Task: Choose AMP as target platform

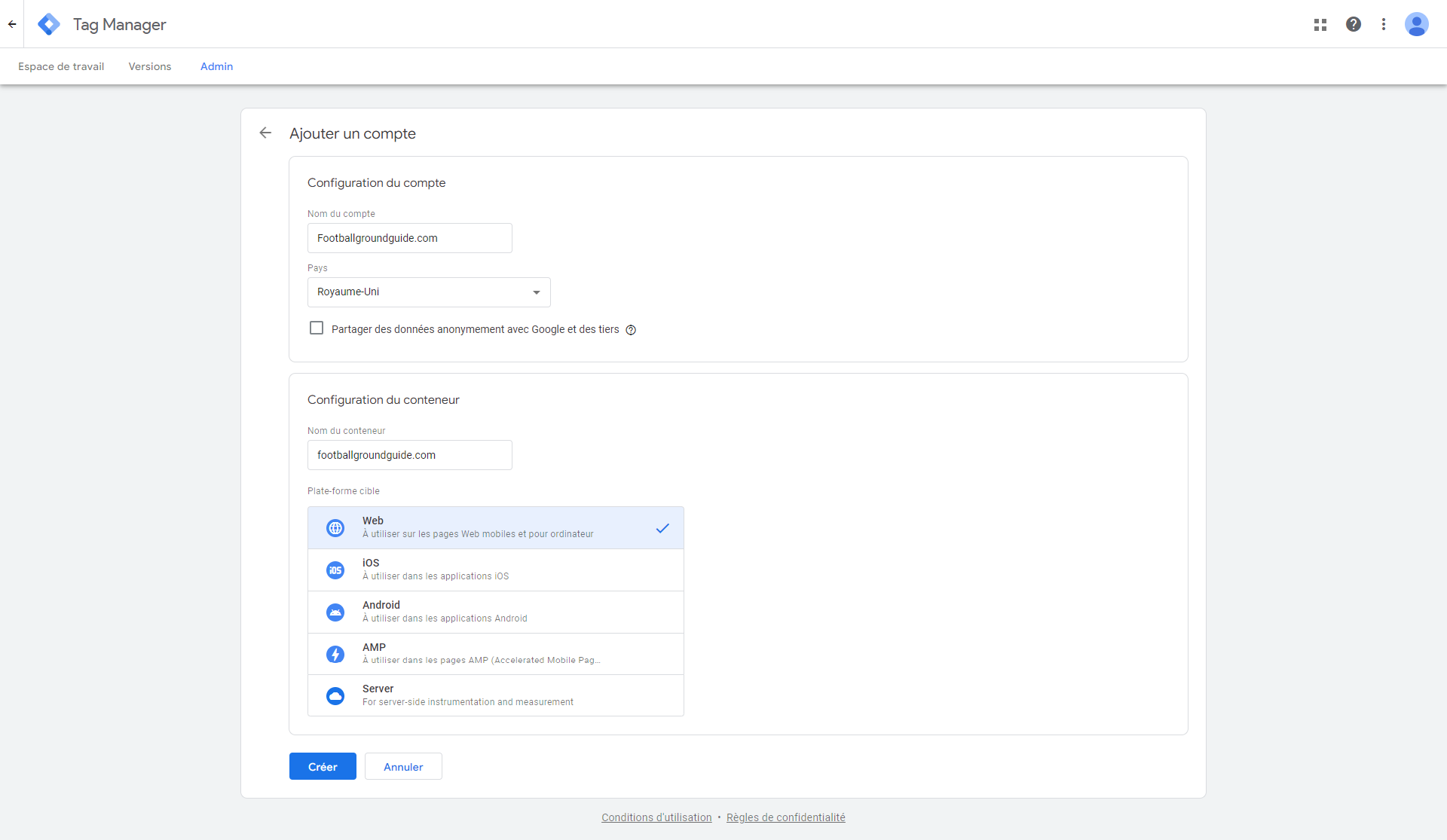Action: pos(495,654)
